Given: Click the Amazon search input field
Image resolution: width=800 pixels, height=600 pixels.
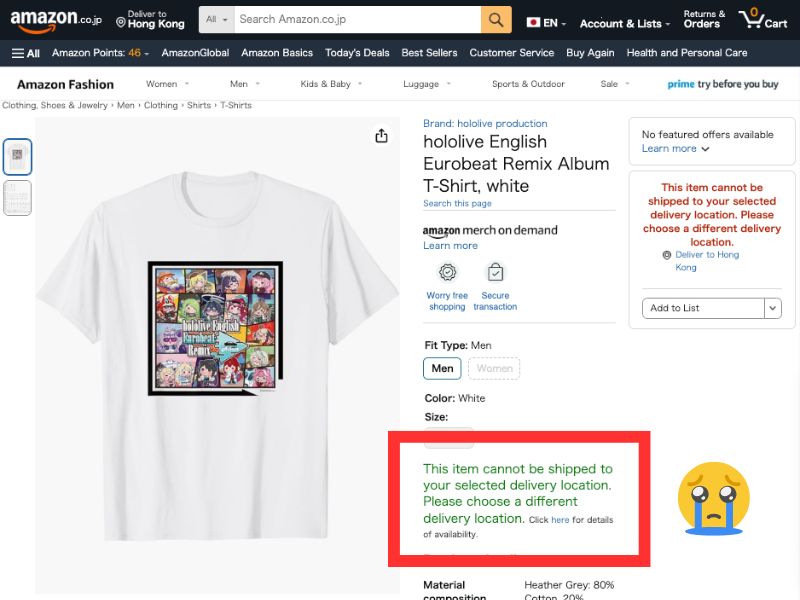Looking at the screenshot, I should 356,19.
